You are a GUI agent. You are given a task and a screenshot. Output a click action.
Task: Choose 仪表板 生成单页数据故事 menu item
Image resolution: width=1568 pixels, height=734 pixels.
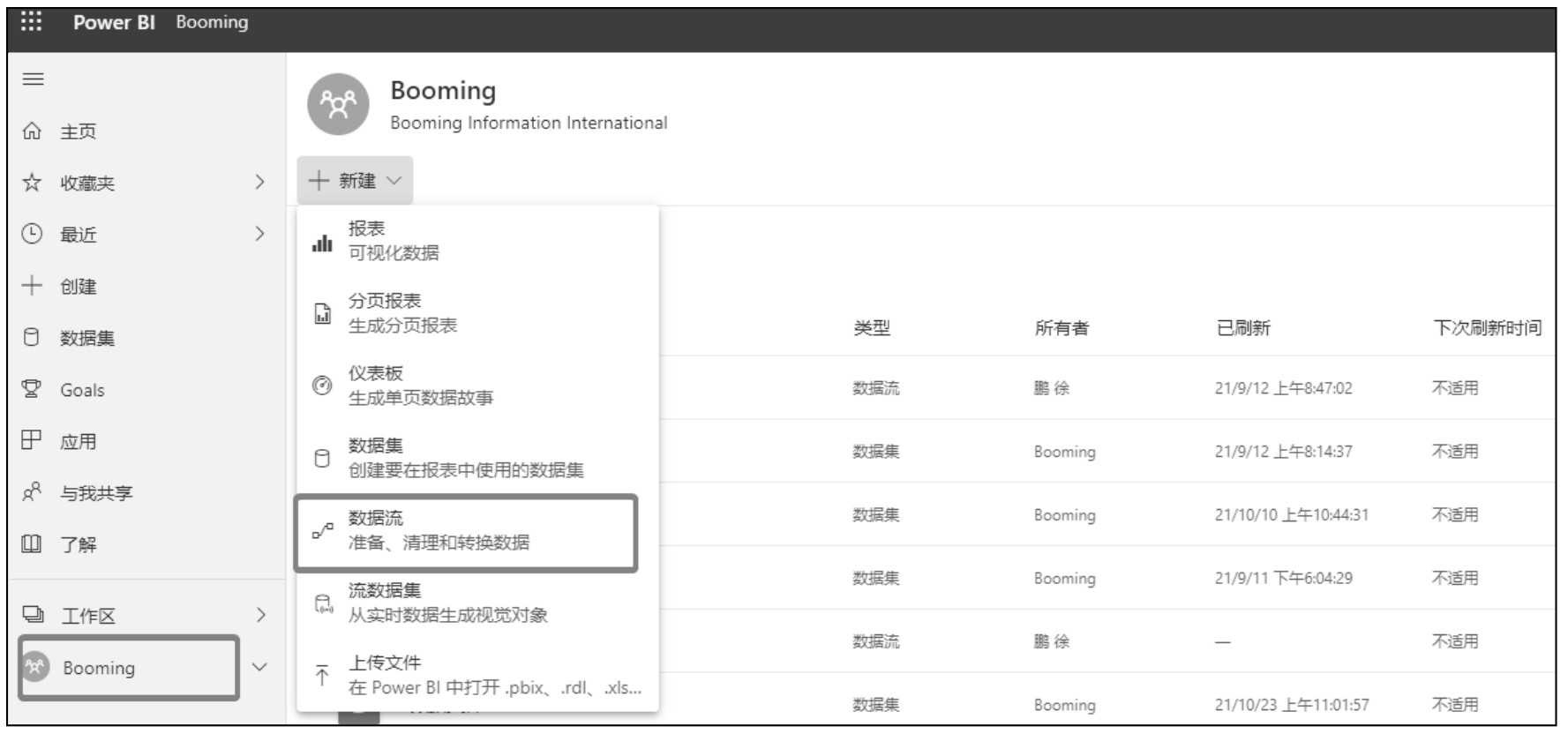pyautogui.click(x=477, y=386)
